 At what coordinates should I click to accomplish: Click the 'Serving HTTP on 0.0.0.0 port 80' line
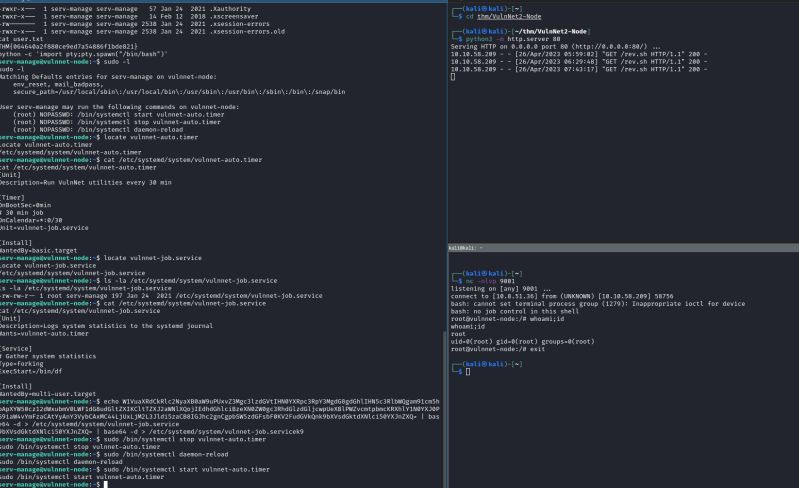[x=555, y=46]
